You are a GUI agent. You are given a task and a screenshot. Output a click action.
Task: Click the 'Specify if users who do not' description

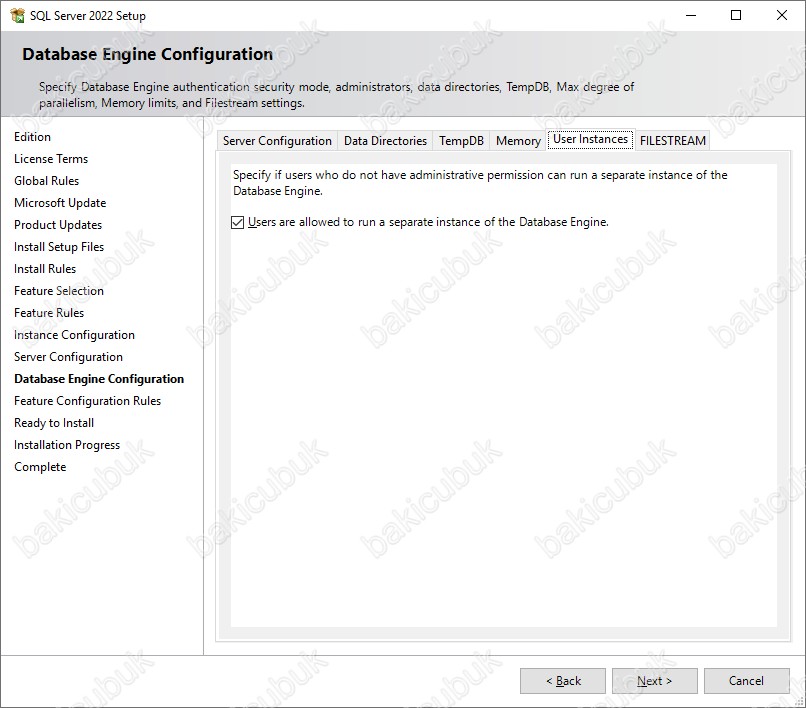click(480, 183)
